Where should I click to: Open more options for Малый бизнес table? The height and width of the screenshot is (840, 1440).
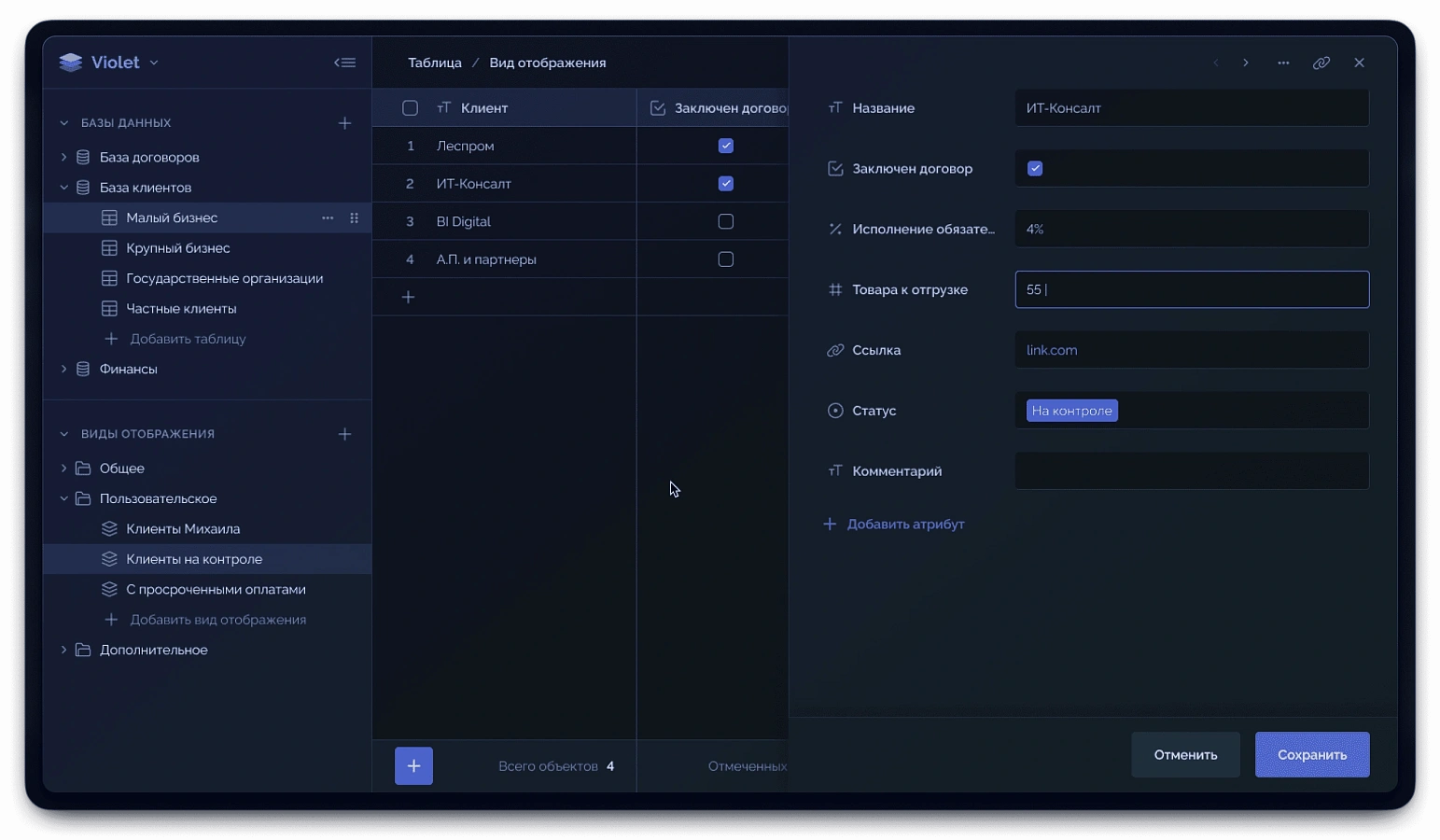(328, 217)
